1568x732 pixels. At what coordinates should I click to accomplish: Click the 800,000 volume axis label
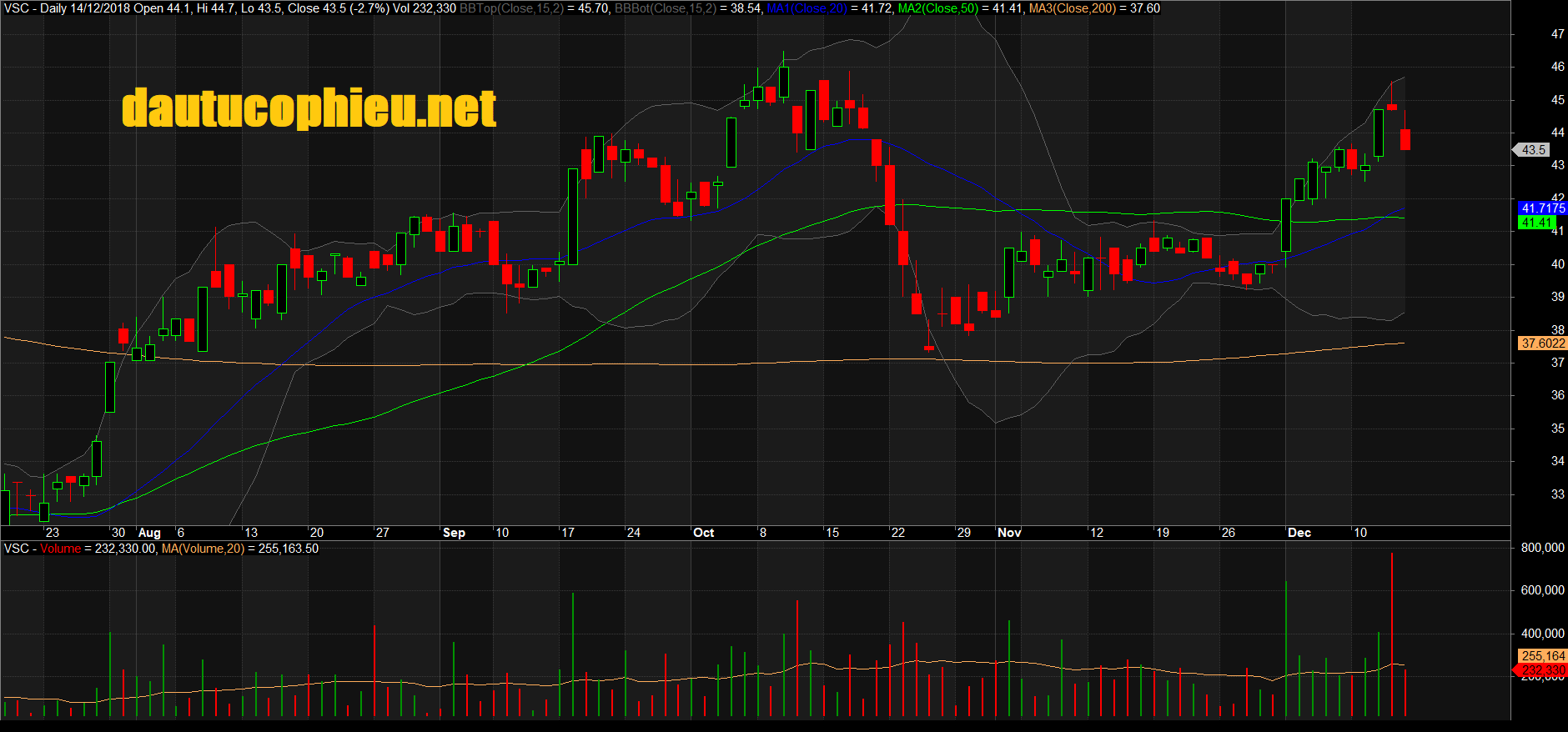(1543, 548)
